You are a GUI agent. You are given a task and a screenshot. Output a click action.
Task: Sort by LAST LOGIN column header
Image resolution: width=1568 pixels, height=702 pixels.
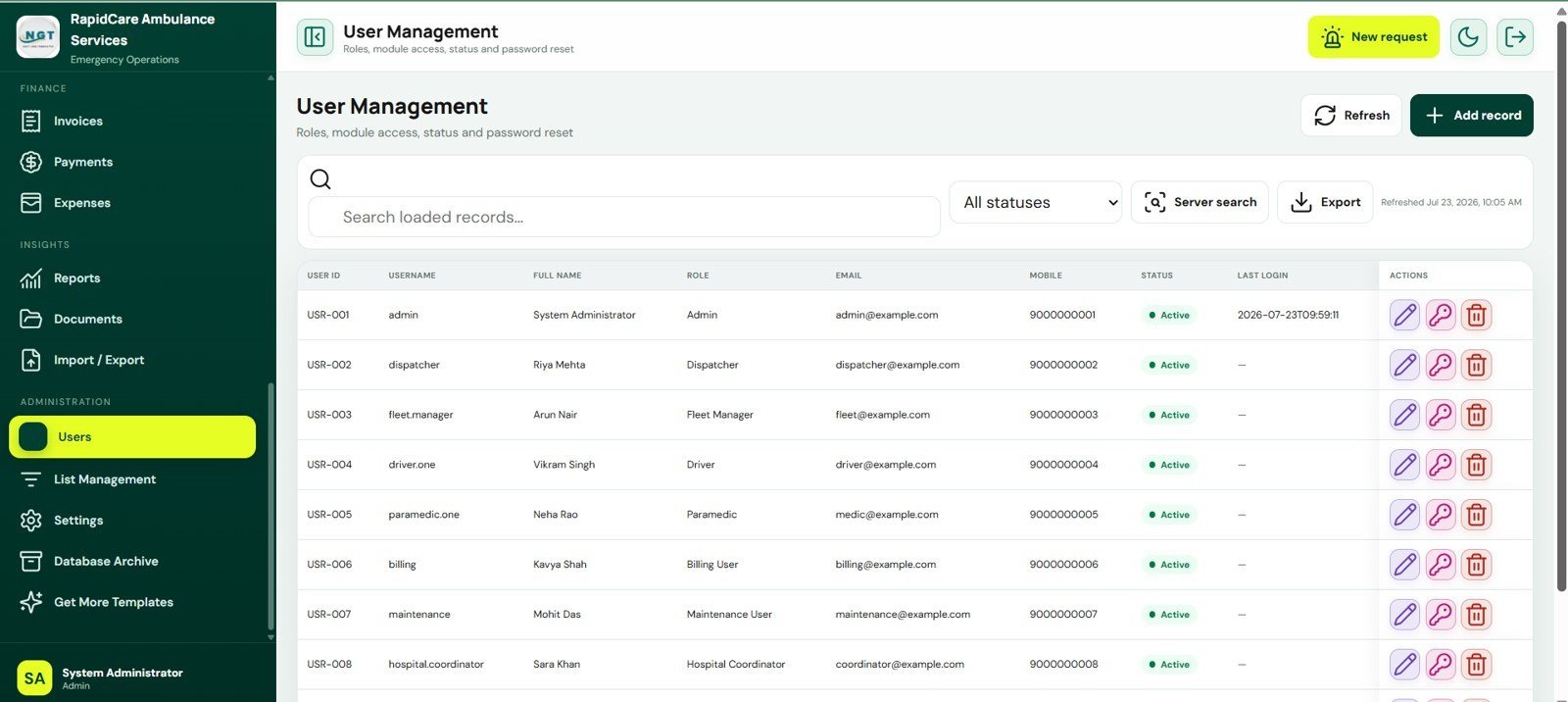1262,276
